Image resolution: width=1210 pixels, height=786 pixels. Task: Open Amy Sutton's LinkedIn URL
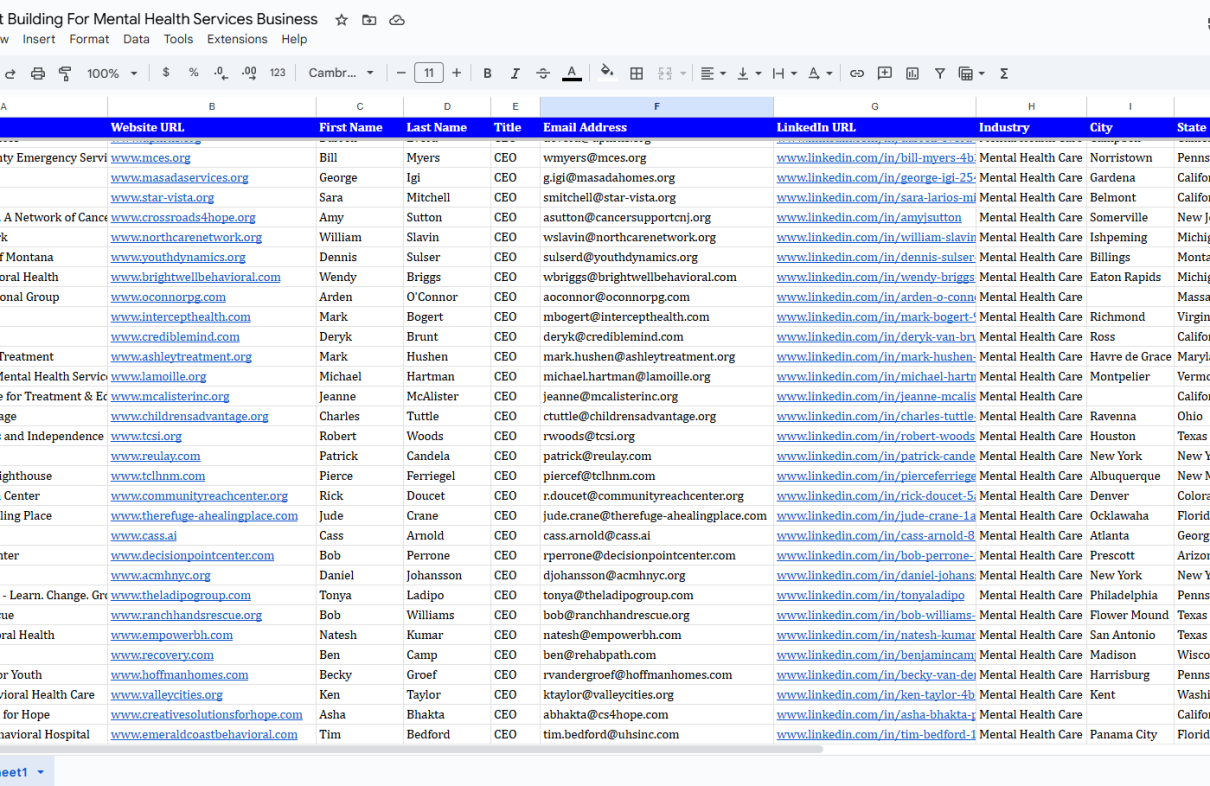(x=869, y=217)
